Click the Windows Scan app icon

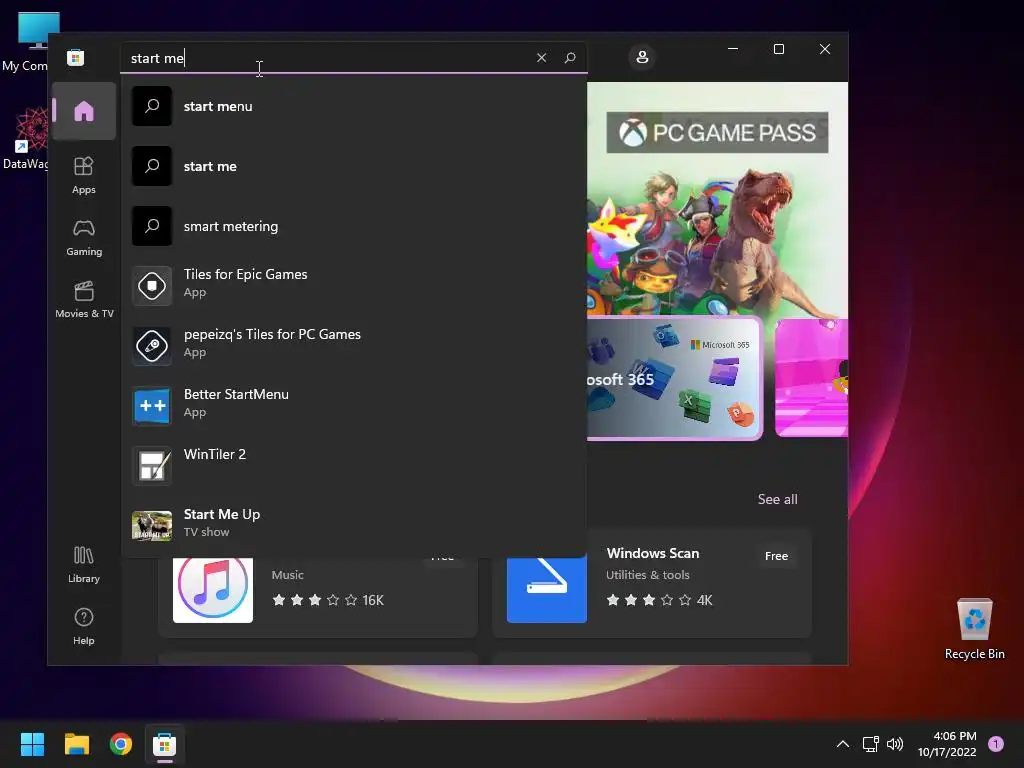547,588
